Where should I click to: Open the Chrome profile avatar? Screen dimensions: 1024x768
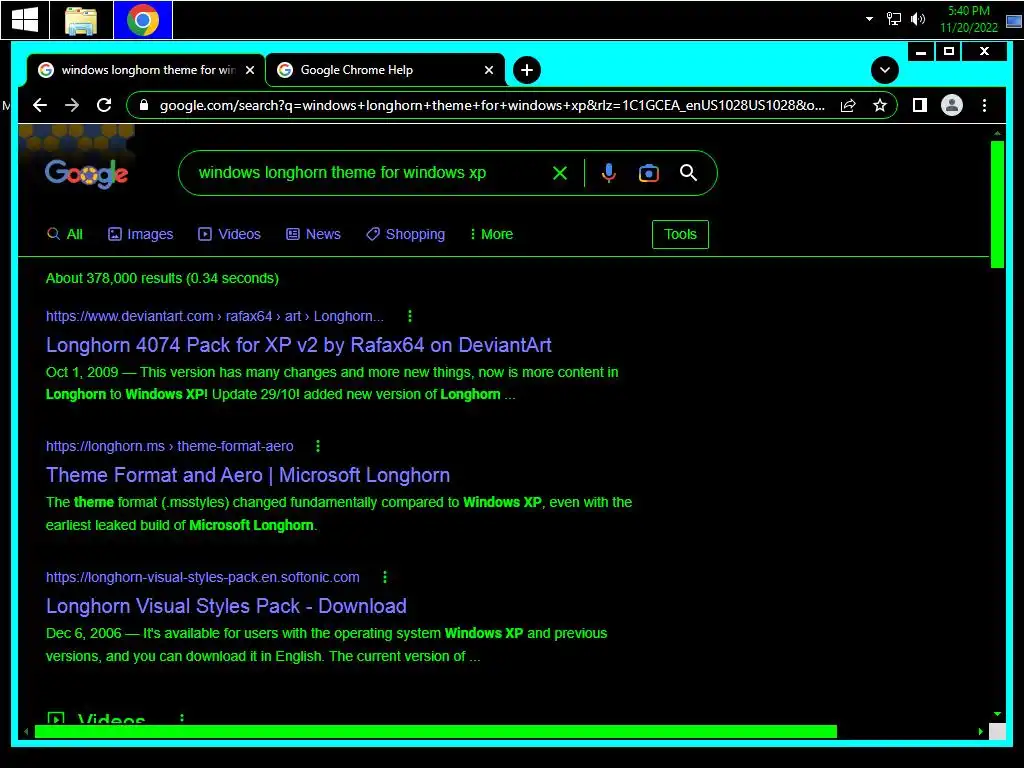pyautogui.click(x=952, y=105)
